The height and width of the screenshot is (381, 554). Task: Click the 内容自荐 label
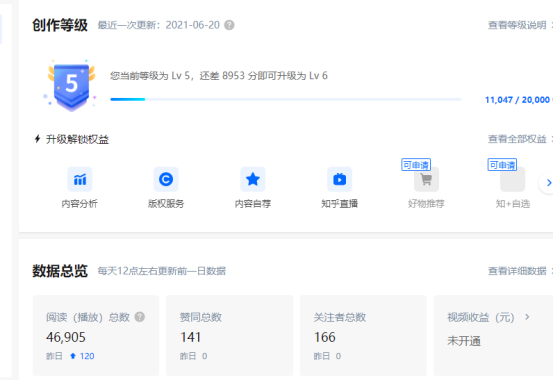[253, 204]
